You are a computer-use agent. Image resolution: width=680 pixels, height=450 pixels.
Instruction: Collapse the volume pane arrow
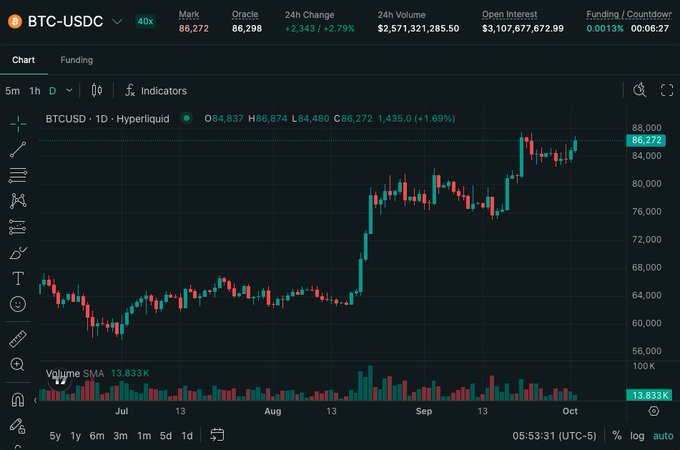(35, 400)
